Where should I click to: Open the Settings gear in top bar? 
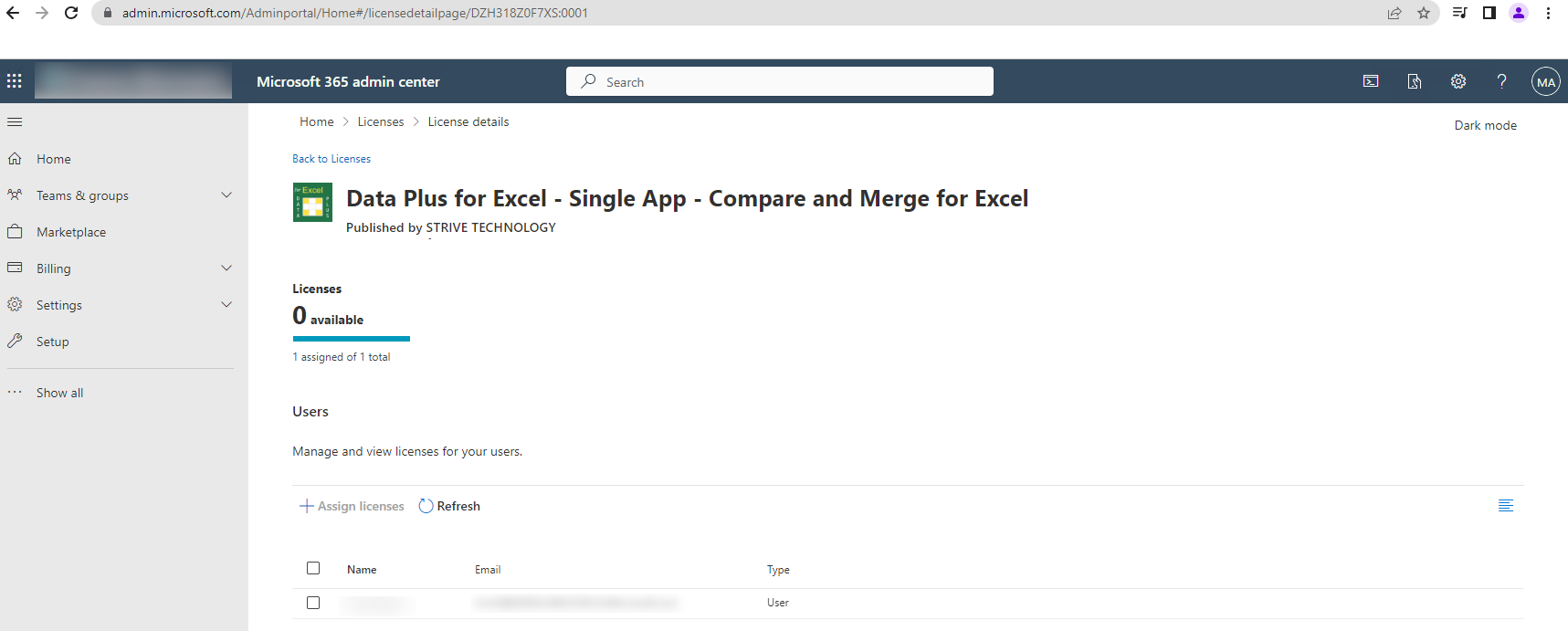[1458, 81]
